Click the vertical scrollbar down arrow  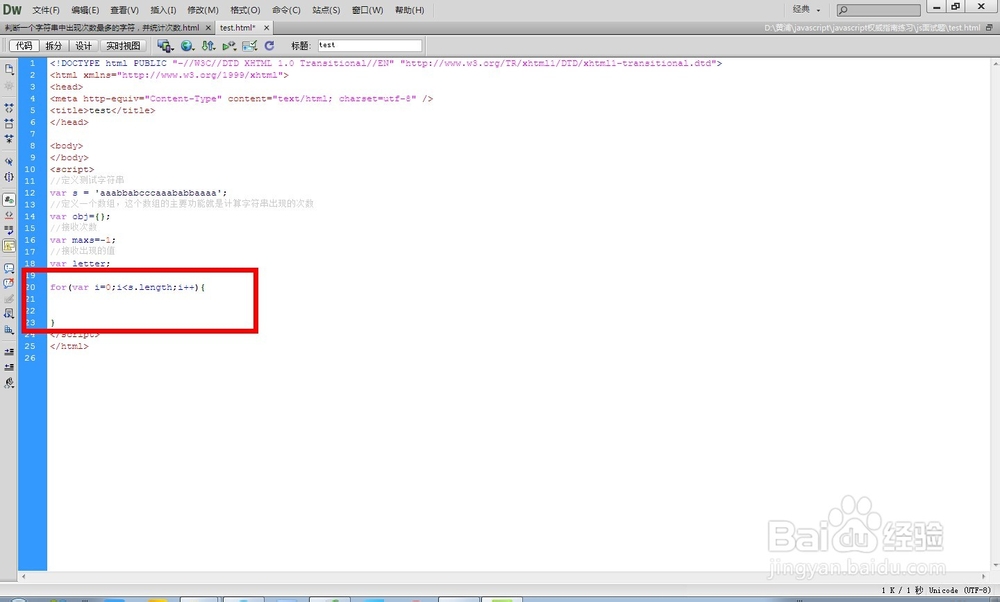(995, 566)
